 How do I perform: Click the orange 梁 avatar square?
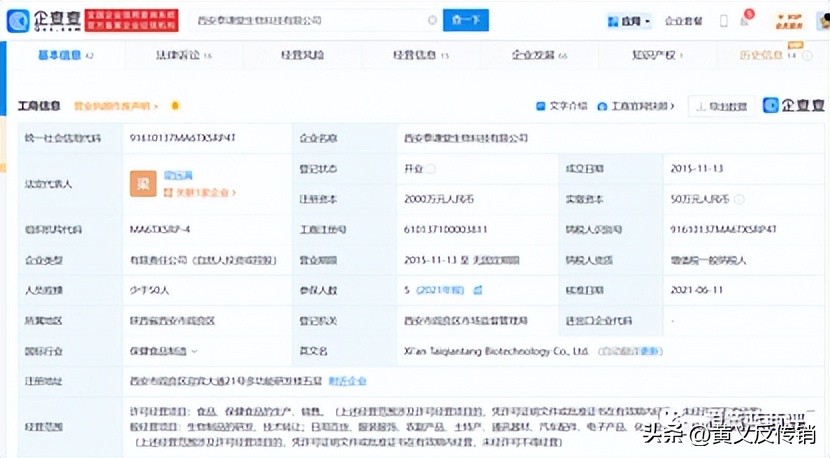click(143, 184)
